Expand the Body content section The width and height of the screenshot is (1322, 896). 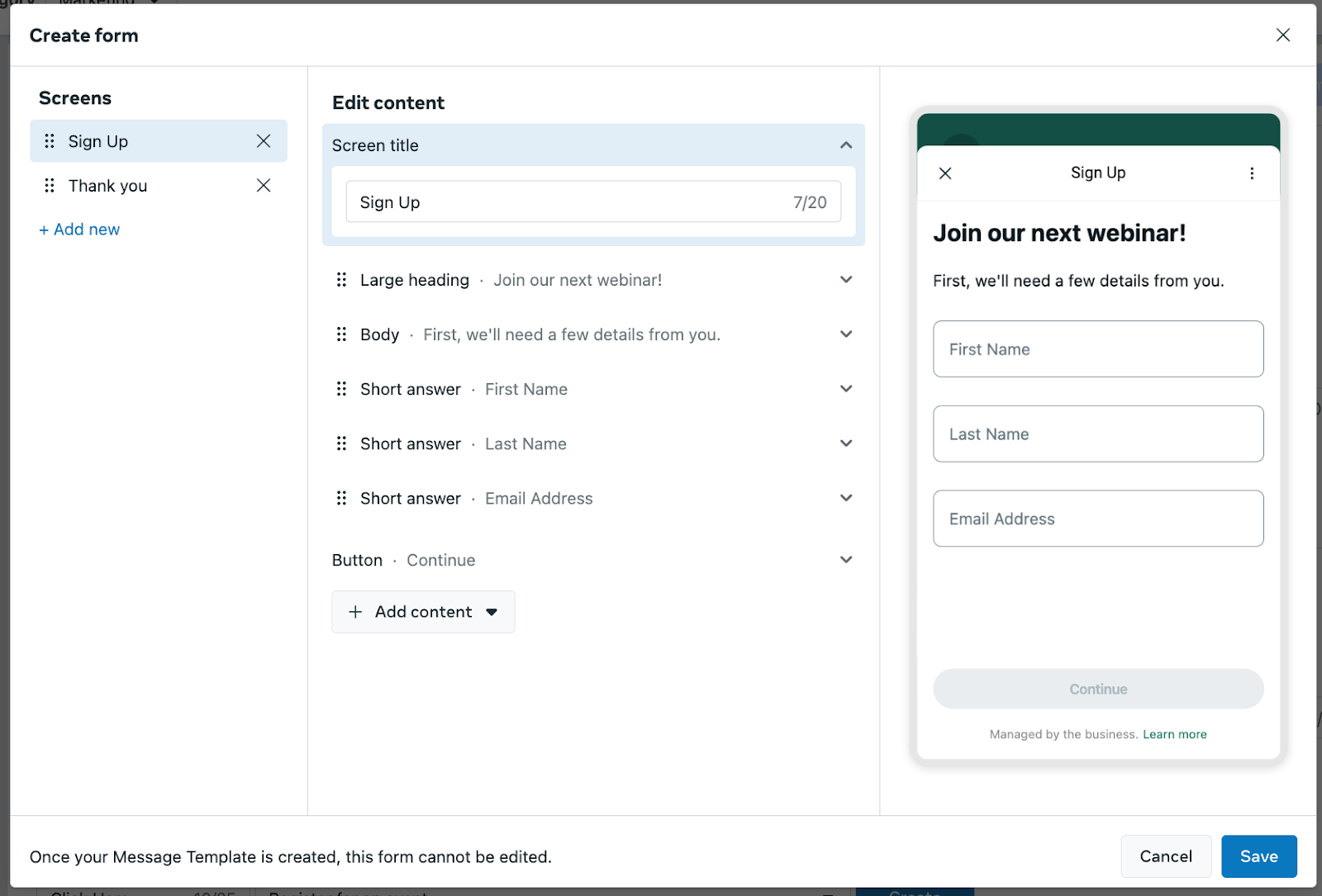846,334
